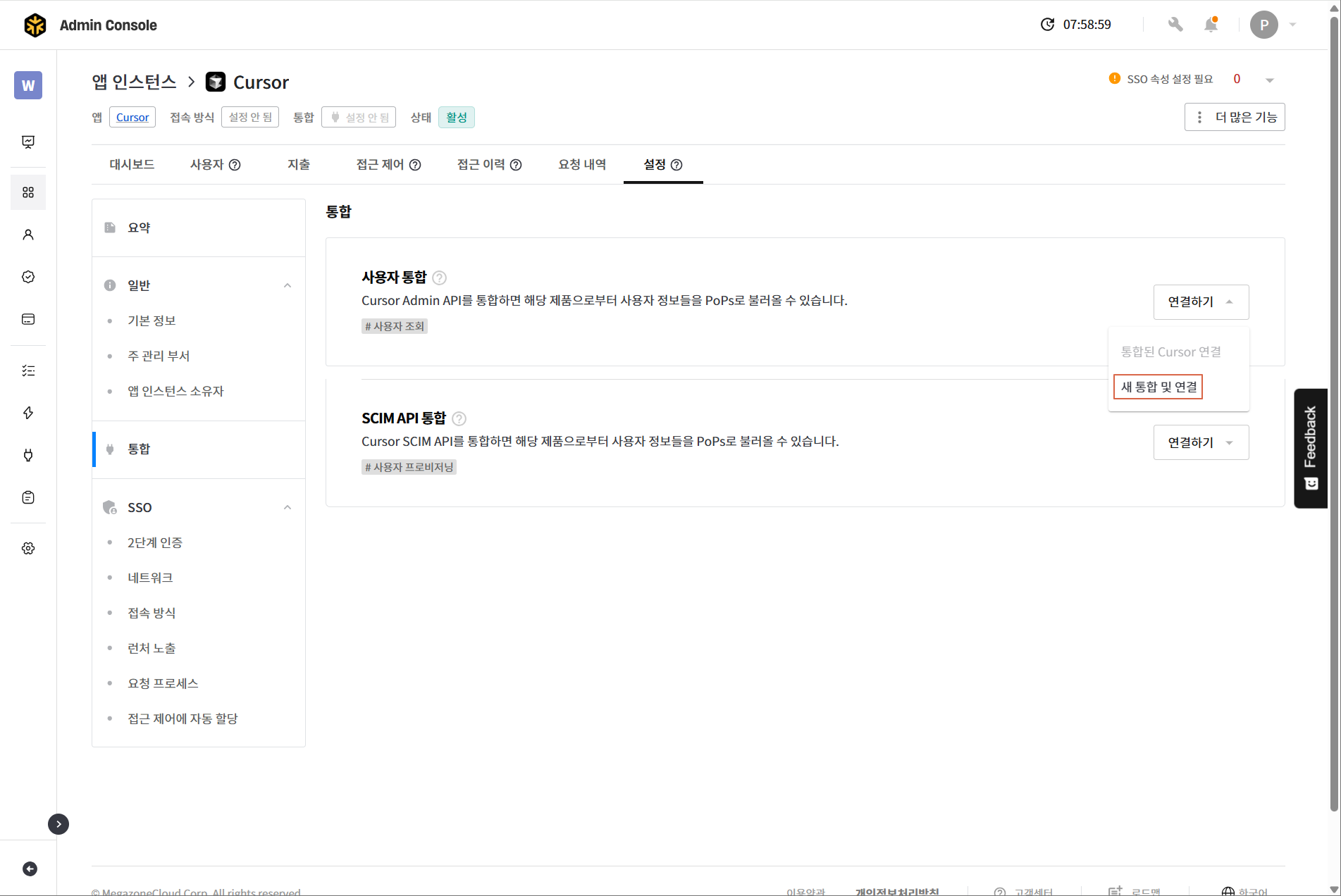Open the profile avatar P menu

coord(1263,25)
